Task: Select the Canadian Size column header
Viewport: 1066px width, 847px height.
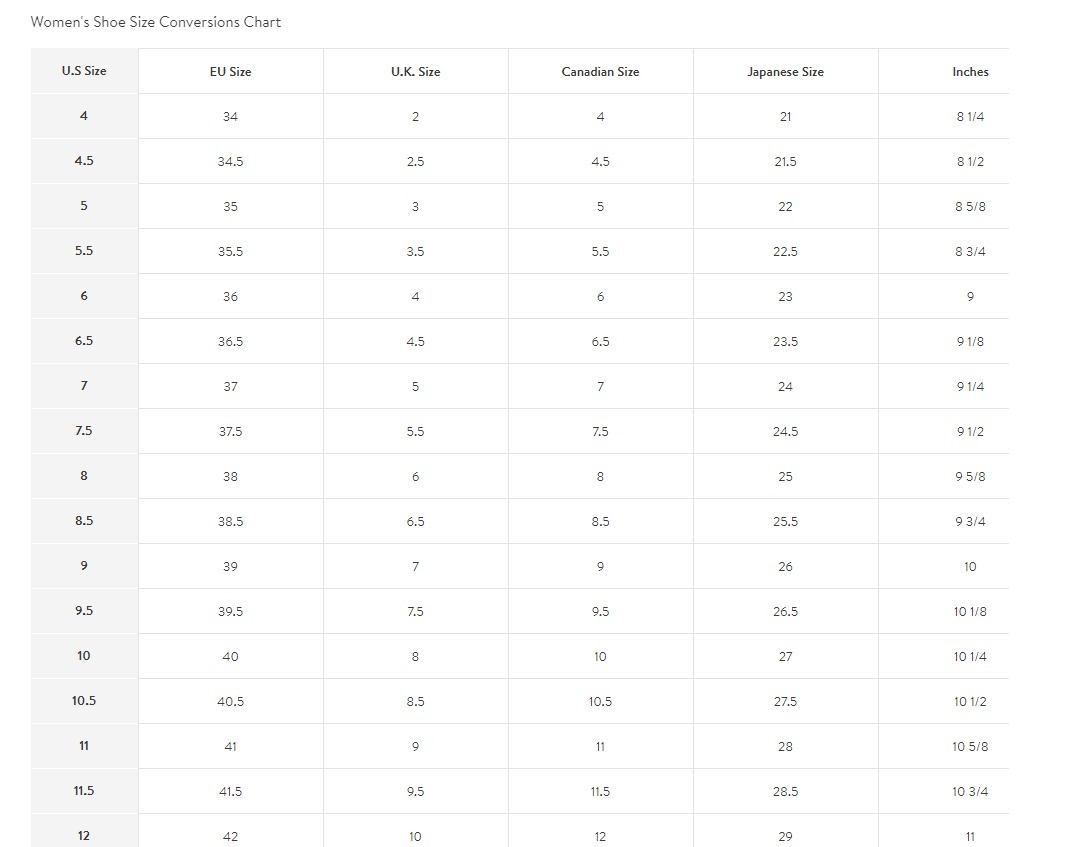Action: 600,72
